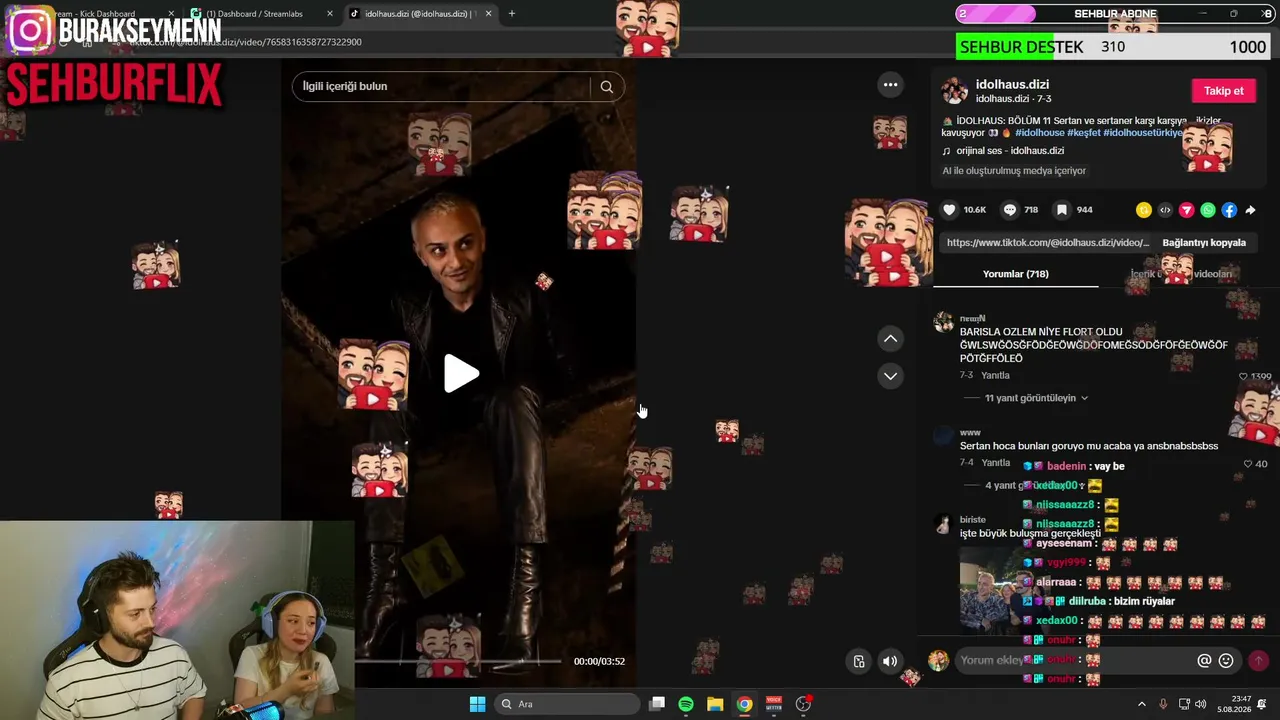This screenshot has width=1280, height=720.
Task: Open the three-dot more options menu
Action: [x=890, y=85]
